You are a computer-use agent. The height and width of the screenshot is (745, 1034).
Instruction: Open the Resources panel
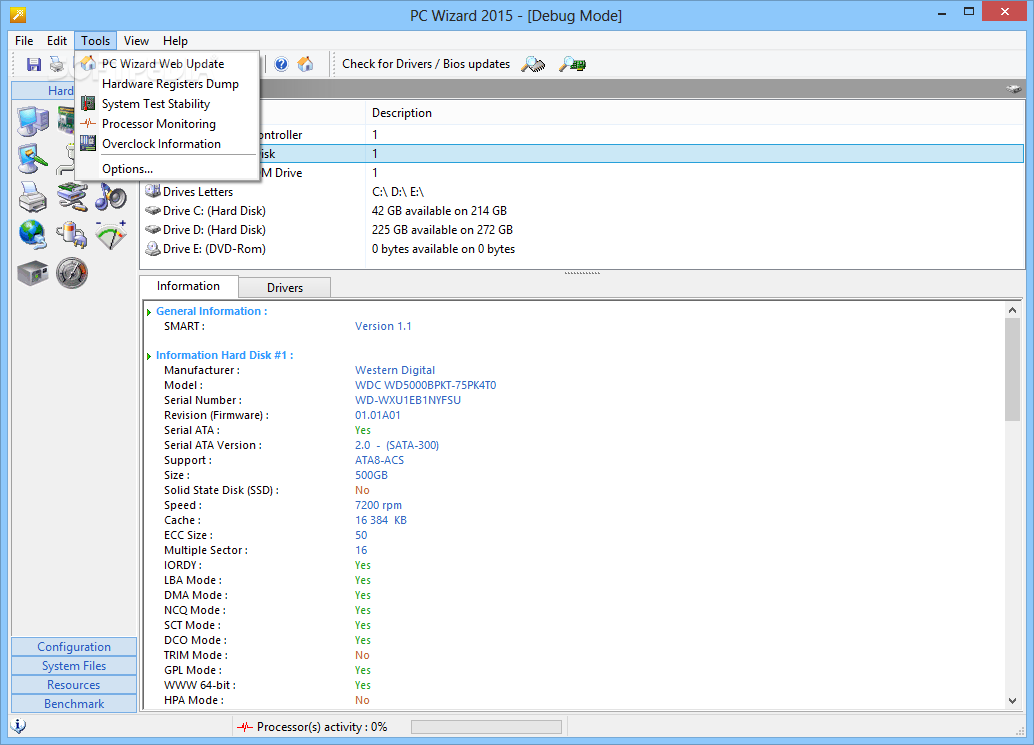point(74,685)
